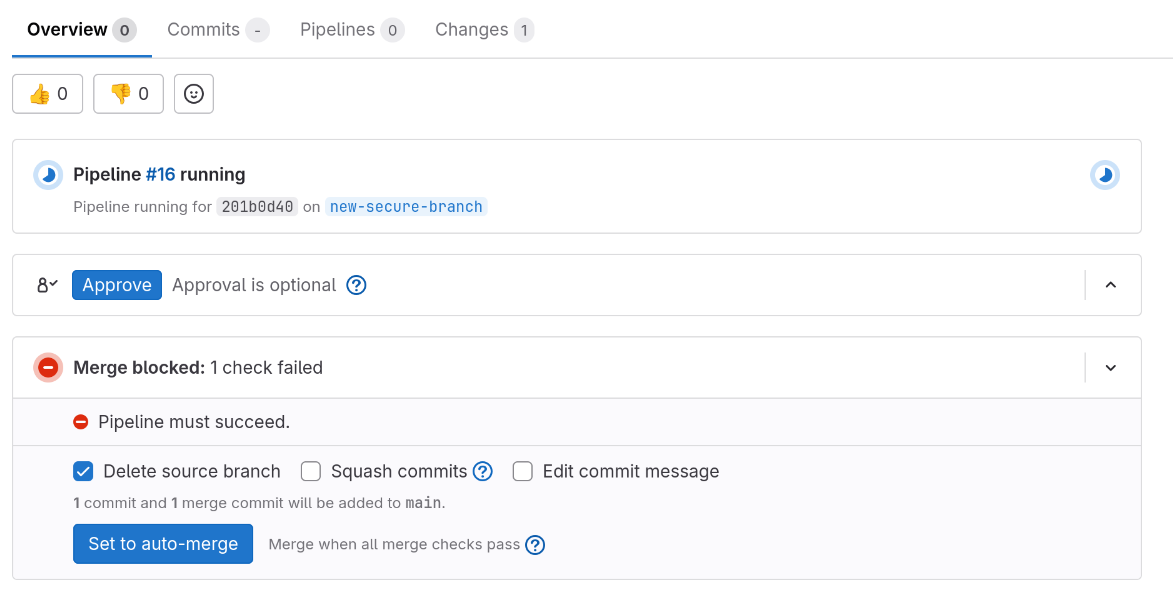Click the Approve button
This screenshot has height=599, width=1173.
pyautogui.click(x=117, y=285)
